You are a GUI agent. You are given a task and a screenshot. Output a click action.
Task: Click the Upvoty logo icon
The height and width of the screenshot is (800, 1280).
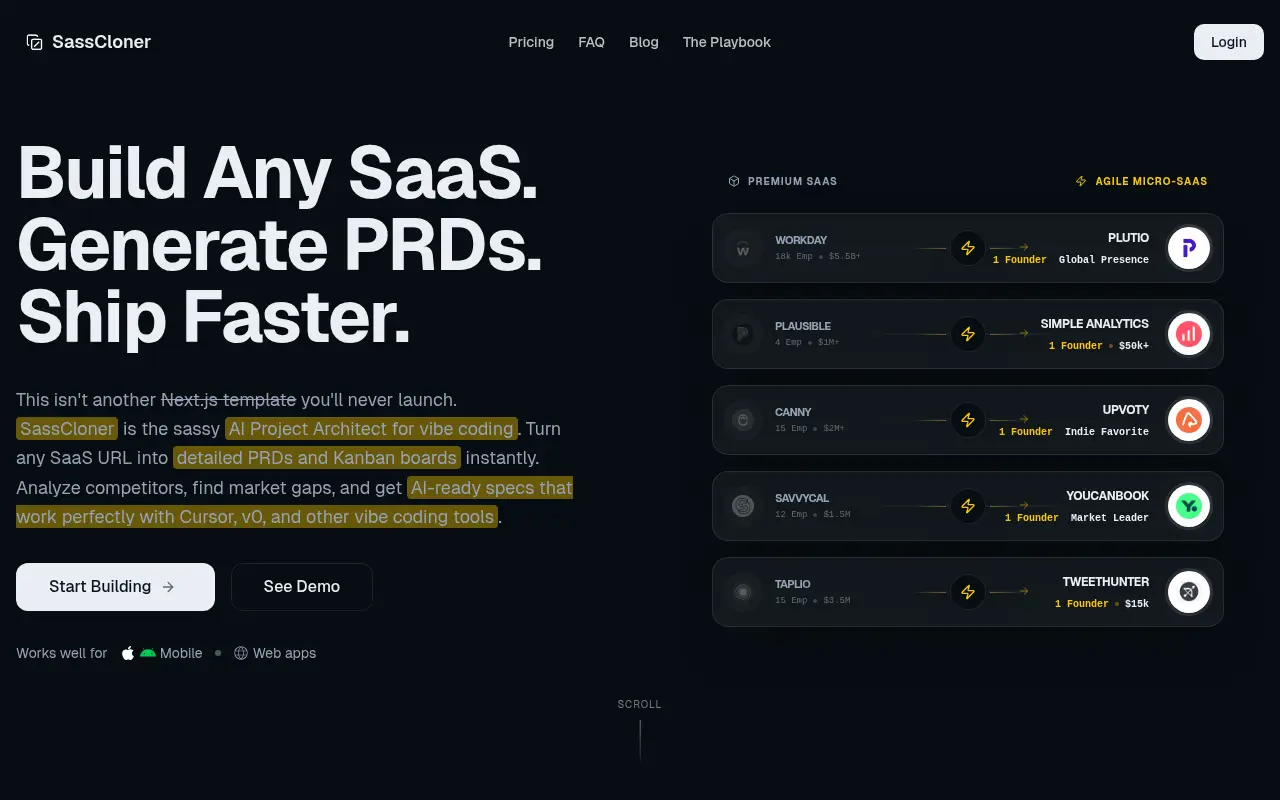[x=1189, y=420]
